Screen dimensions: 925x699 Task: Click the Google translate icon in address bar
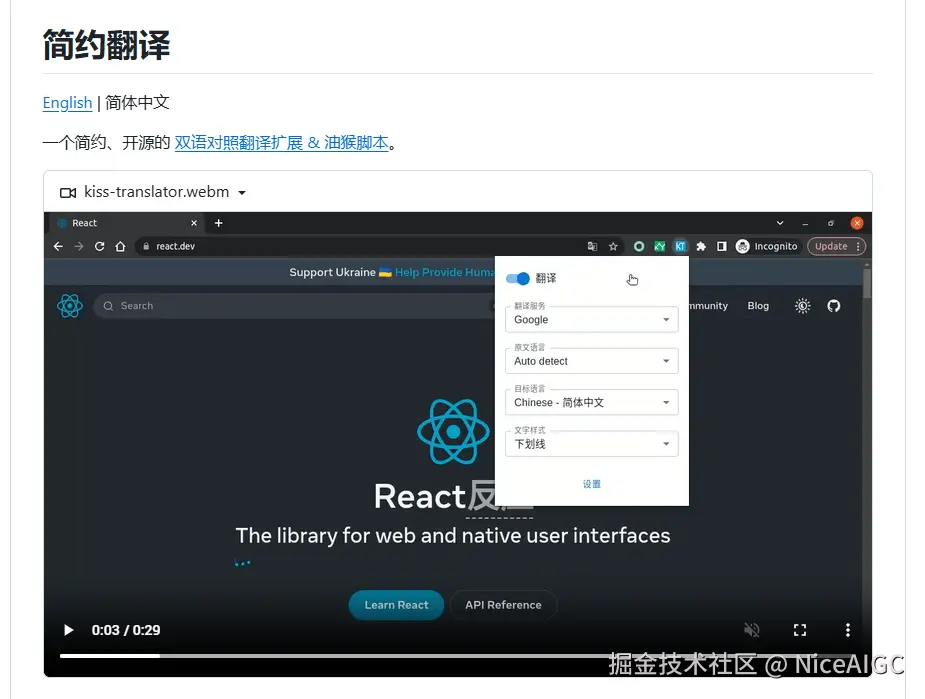pos(592,247)
